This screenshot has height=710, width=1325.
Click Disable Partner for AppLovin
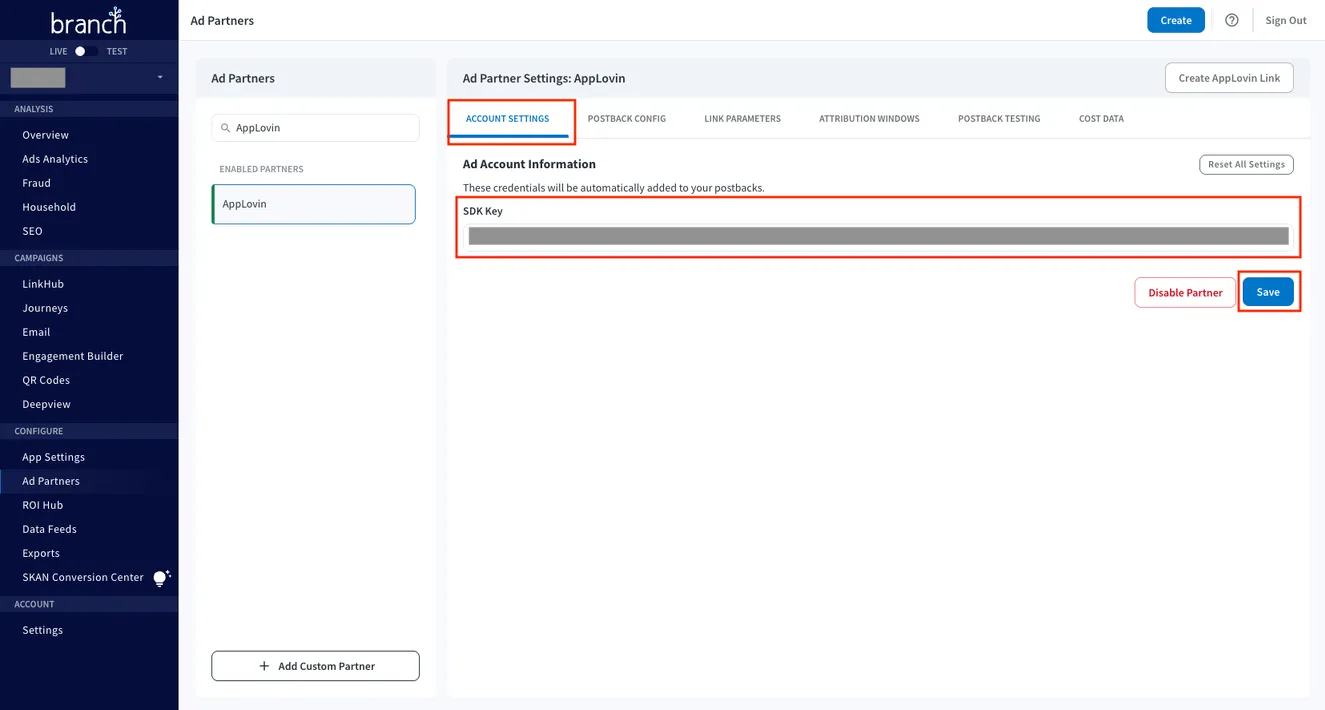(1184, 291)
